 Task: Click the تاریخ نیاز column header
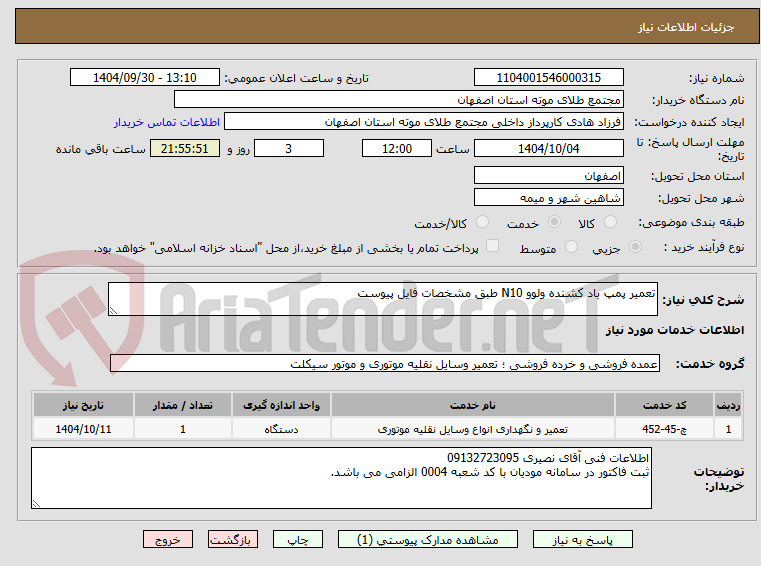tap(83, 405)
